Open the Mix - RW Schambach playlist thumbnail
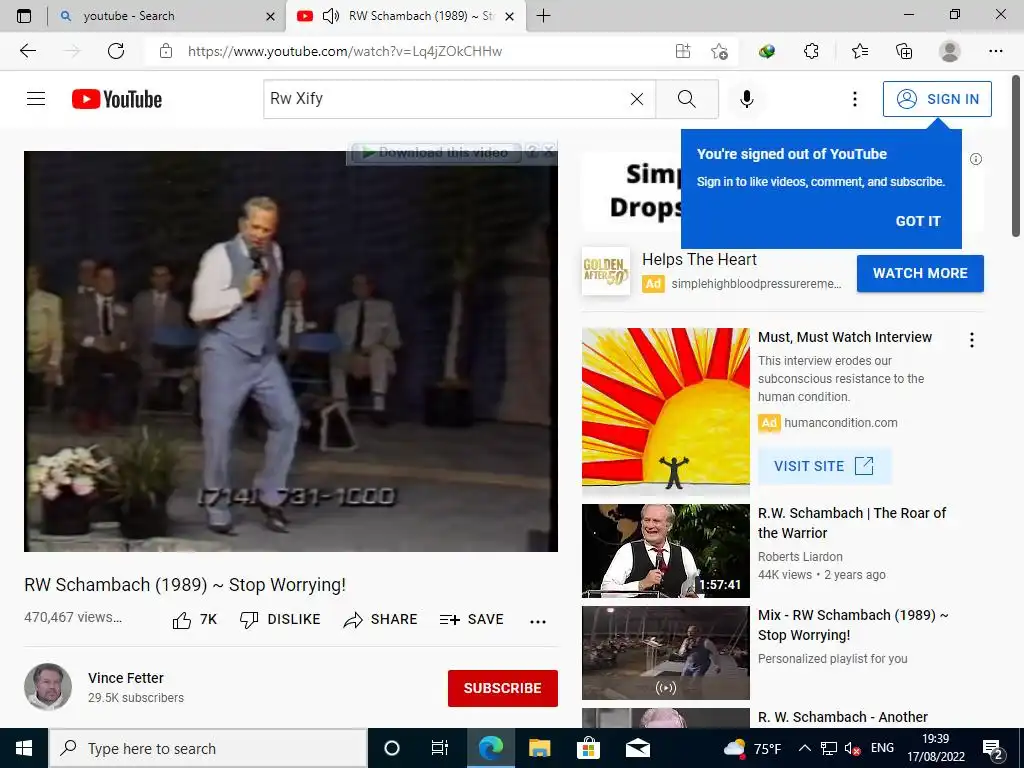1024x768 pixels. 665,652
